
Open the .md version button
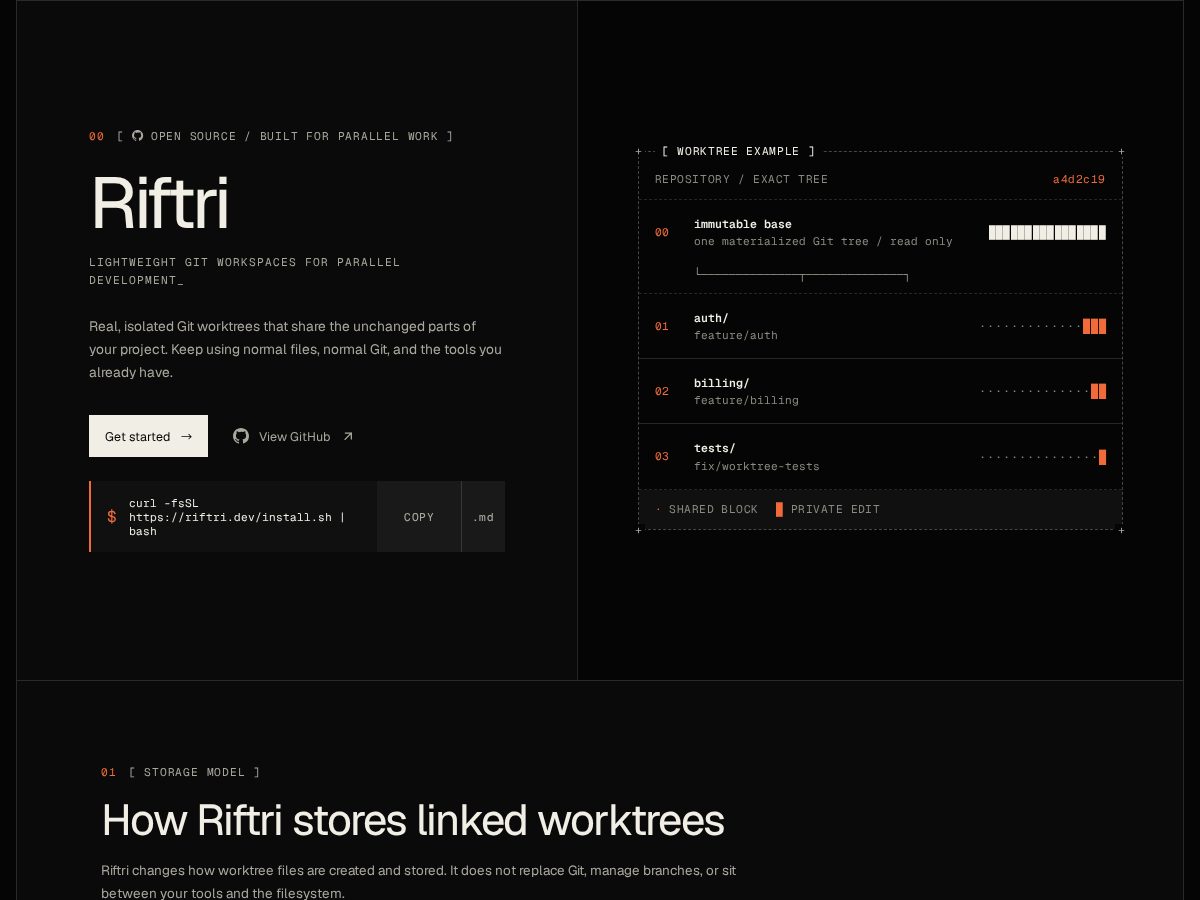[483, 517]
